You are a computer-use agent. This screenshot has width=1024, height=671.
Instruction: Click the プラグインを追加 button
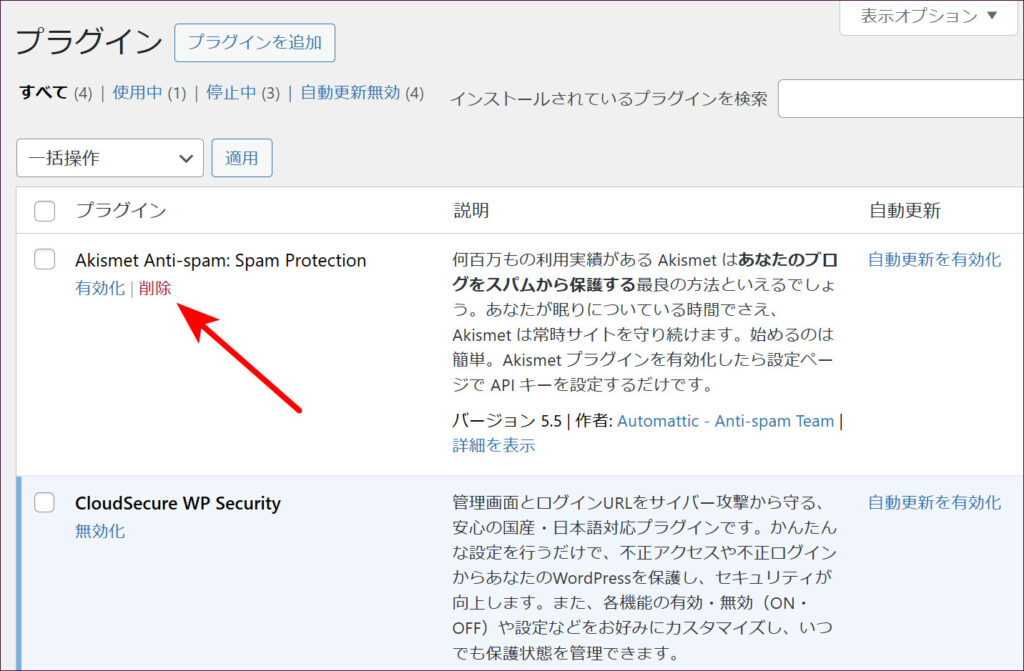[254, 43]
